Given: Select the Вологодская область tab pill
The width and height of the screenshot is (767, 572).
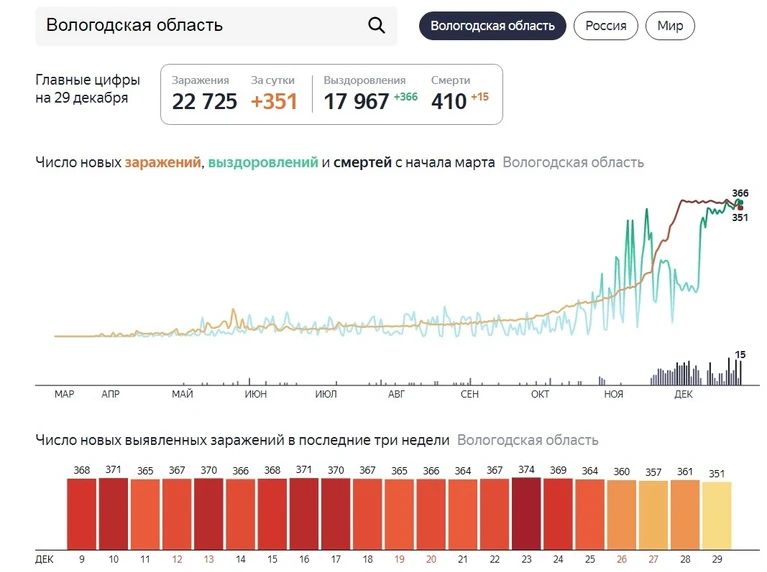Looking at the screenshot, I should coord(493,26).
